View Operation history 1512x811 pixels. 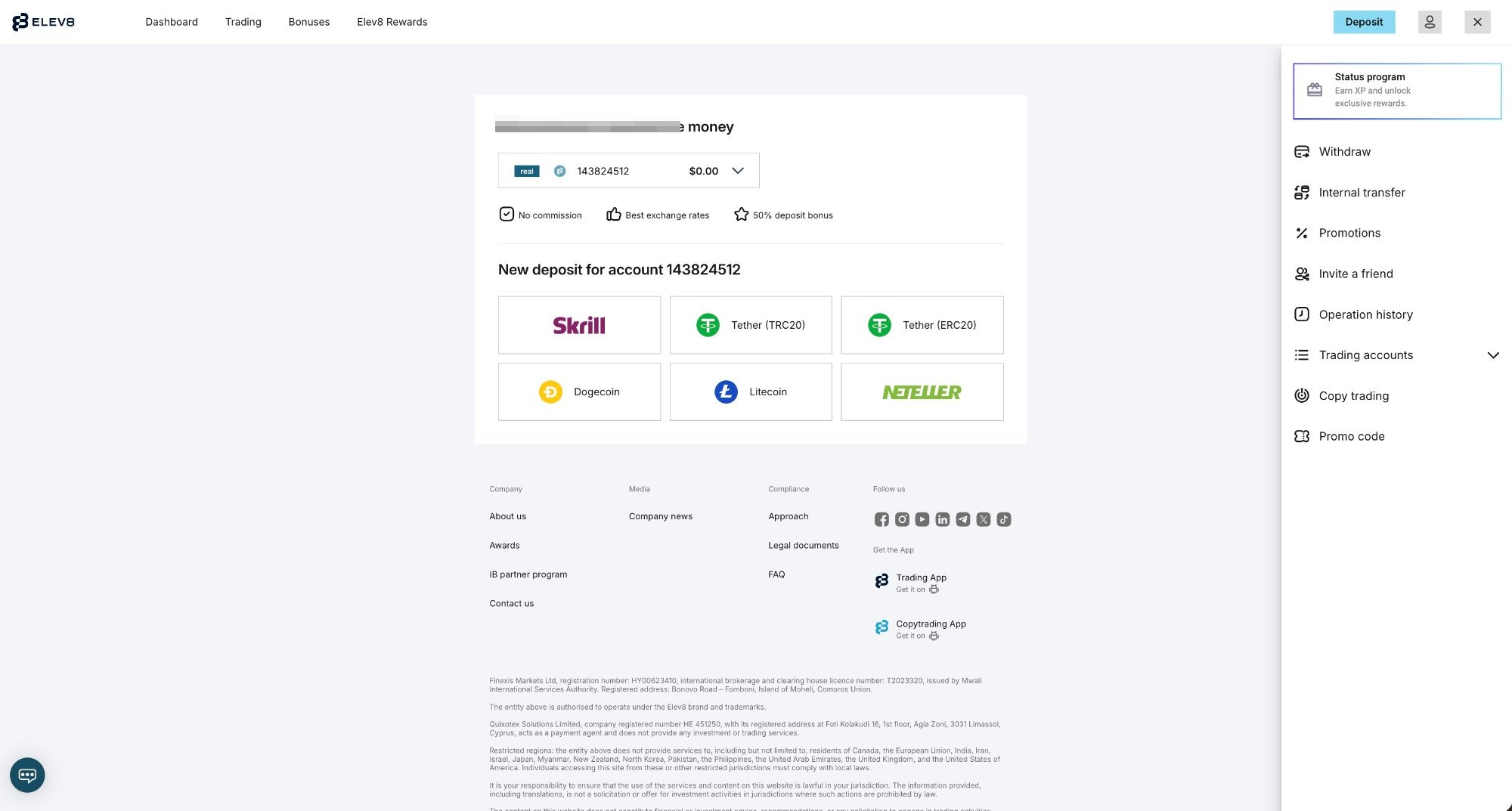[x=1365, y=314]
